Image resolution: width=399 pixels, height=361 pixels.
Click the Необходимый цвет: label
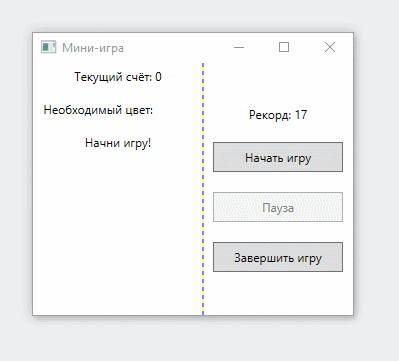[x=98, y=110]
